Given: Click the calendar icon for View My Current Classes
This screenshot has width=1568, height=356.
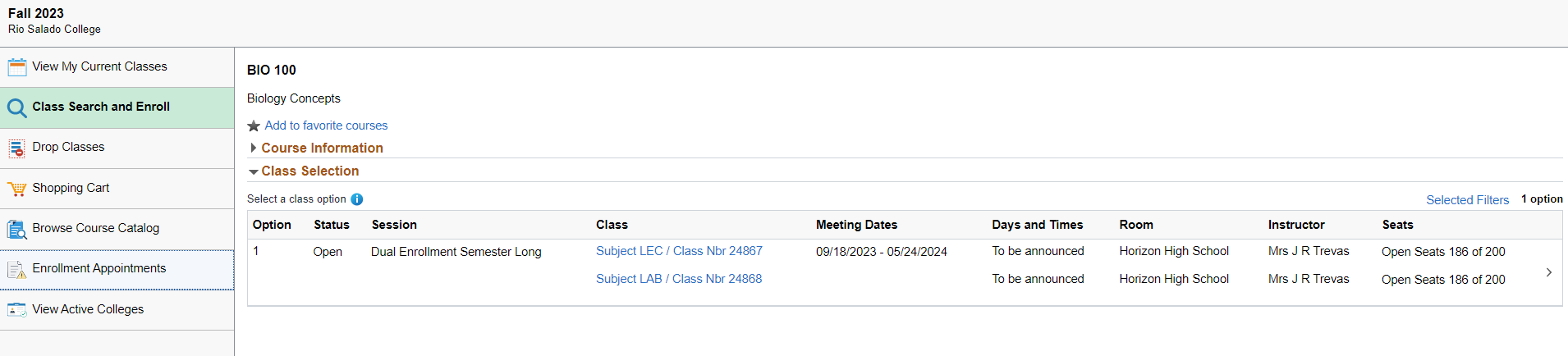Looking at the screenshot, I should pos(16,67).
